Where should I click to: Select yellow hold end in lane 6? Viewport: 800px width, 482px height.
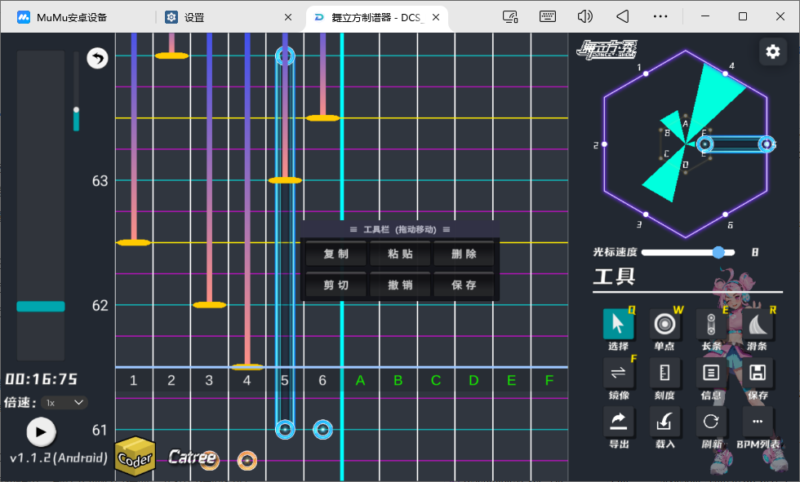click(323, 118)
